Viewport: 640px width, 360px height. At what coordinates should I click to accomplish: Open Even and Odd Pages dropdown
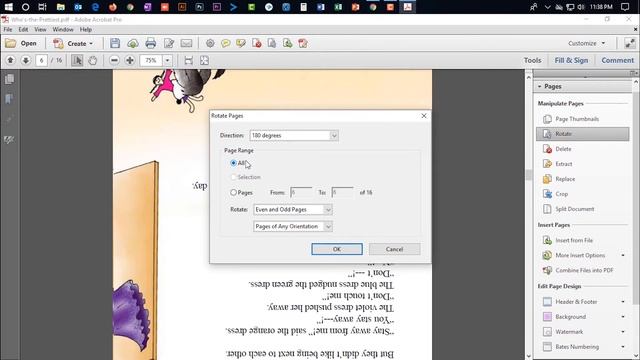[x=293, y=209]
